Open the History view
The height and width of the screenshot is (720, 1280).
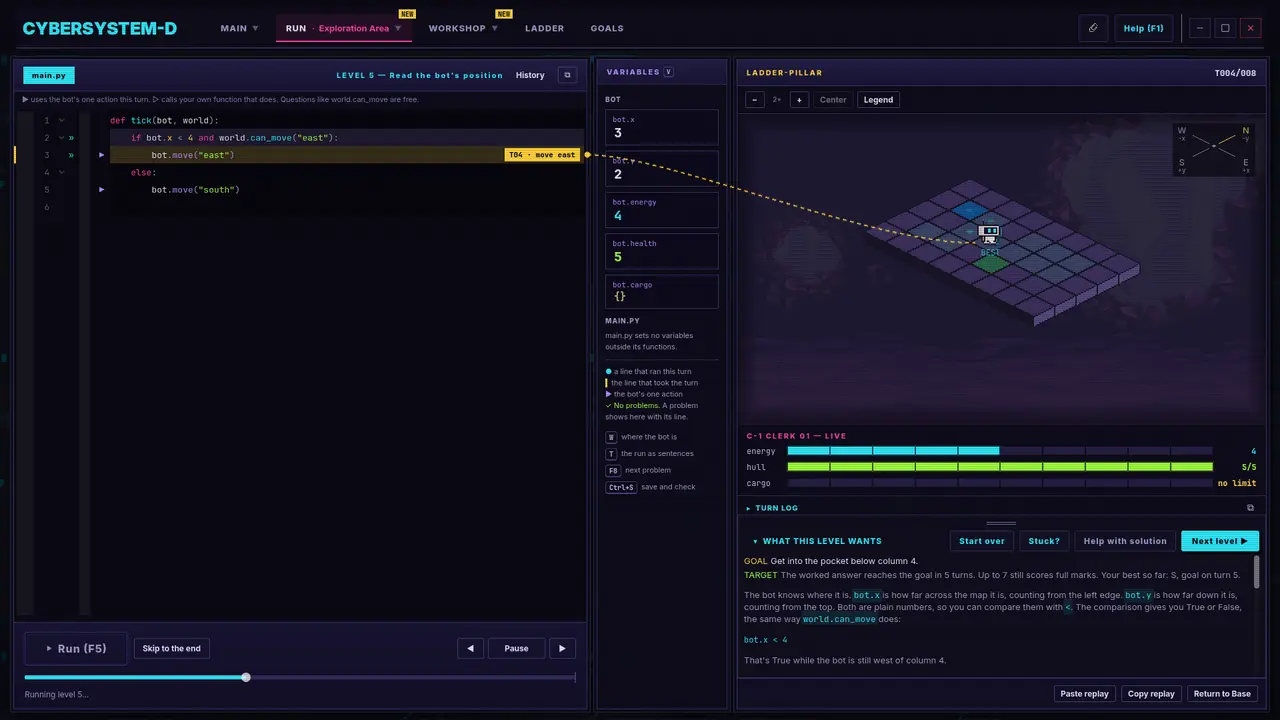point(530,75)
